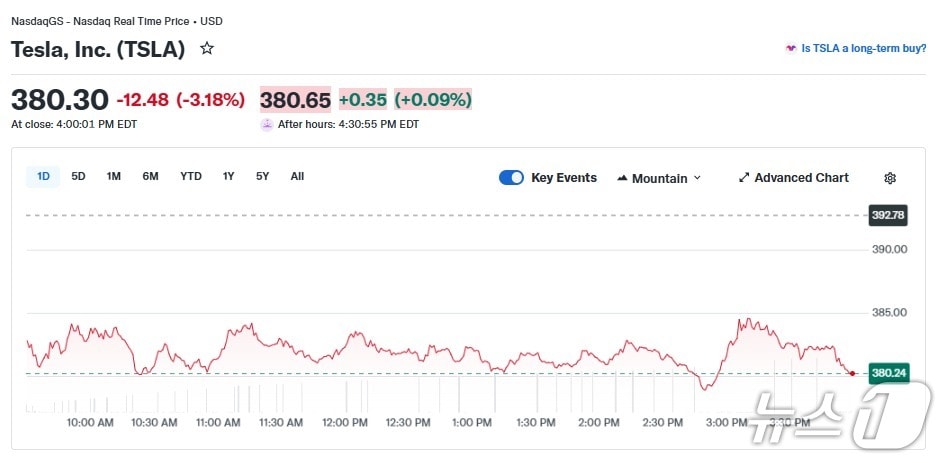Image resolution: width=945 pixels, height=463 pixels.
Task: Show the 6M chart range
Action: point(150,177)
